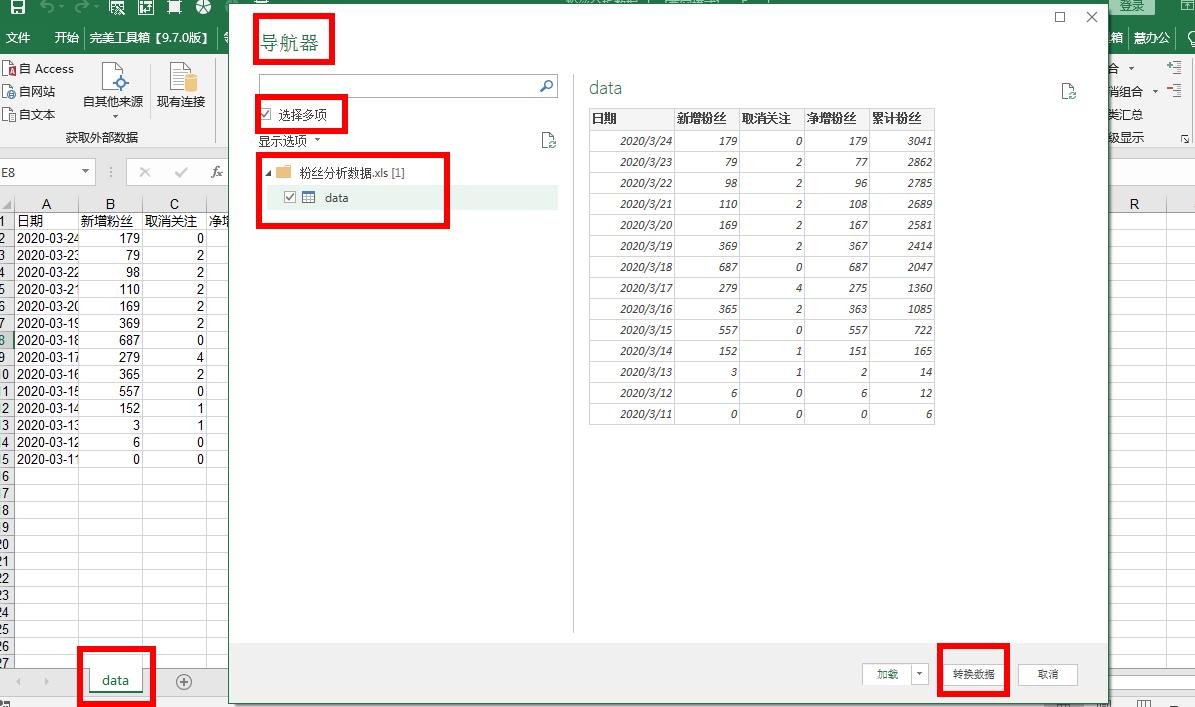
Task: Open From Other Sources (自其他来源) menu
Action: (113, 90)
